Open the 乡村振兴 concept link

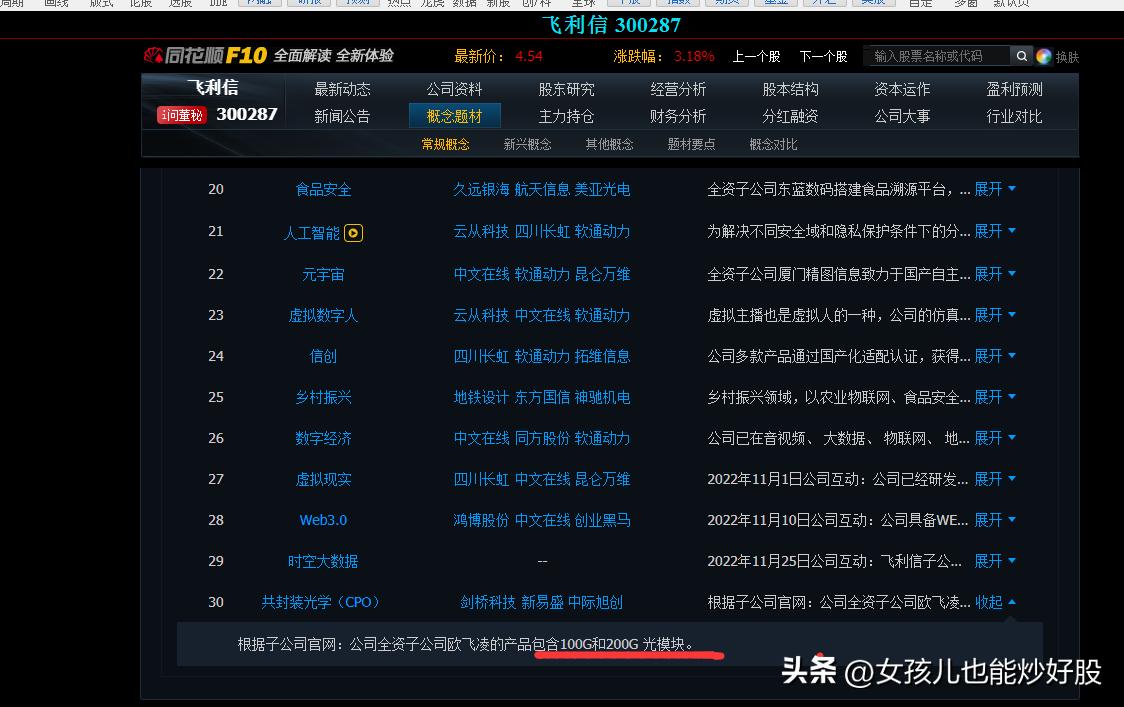[x=323, y=397]
